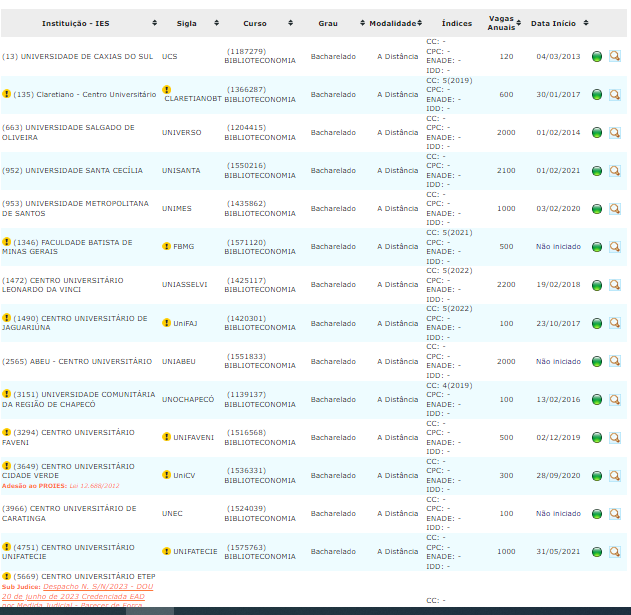Click course code 1550216 Biblioteconomia
Screen dimensions: 631x615
260,171
